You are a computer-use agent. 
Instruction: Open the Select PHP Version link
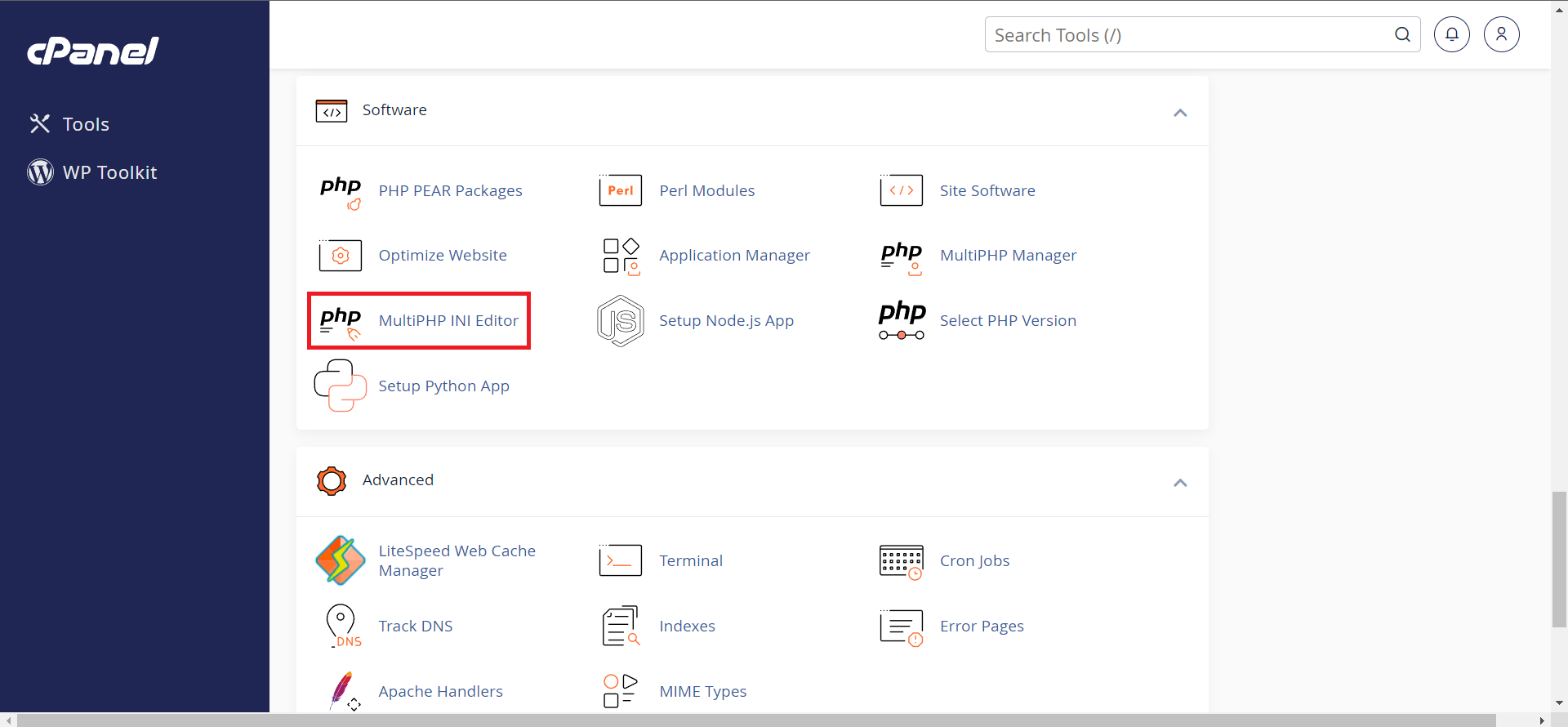[x=1008, y=321]
